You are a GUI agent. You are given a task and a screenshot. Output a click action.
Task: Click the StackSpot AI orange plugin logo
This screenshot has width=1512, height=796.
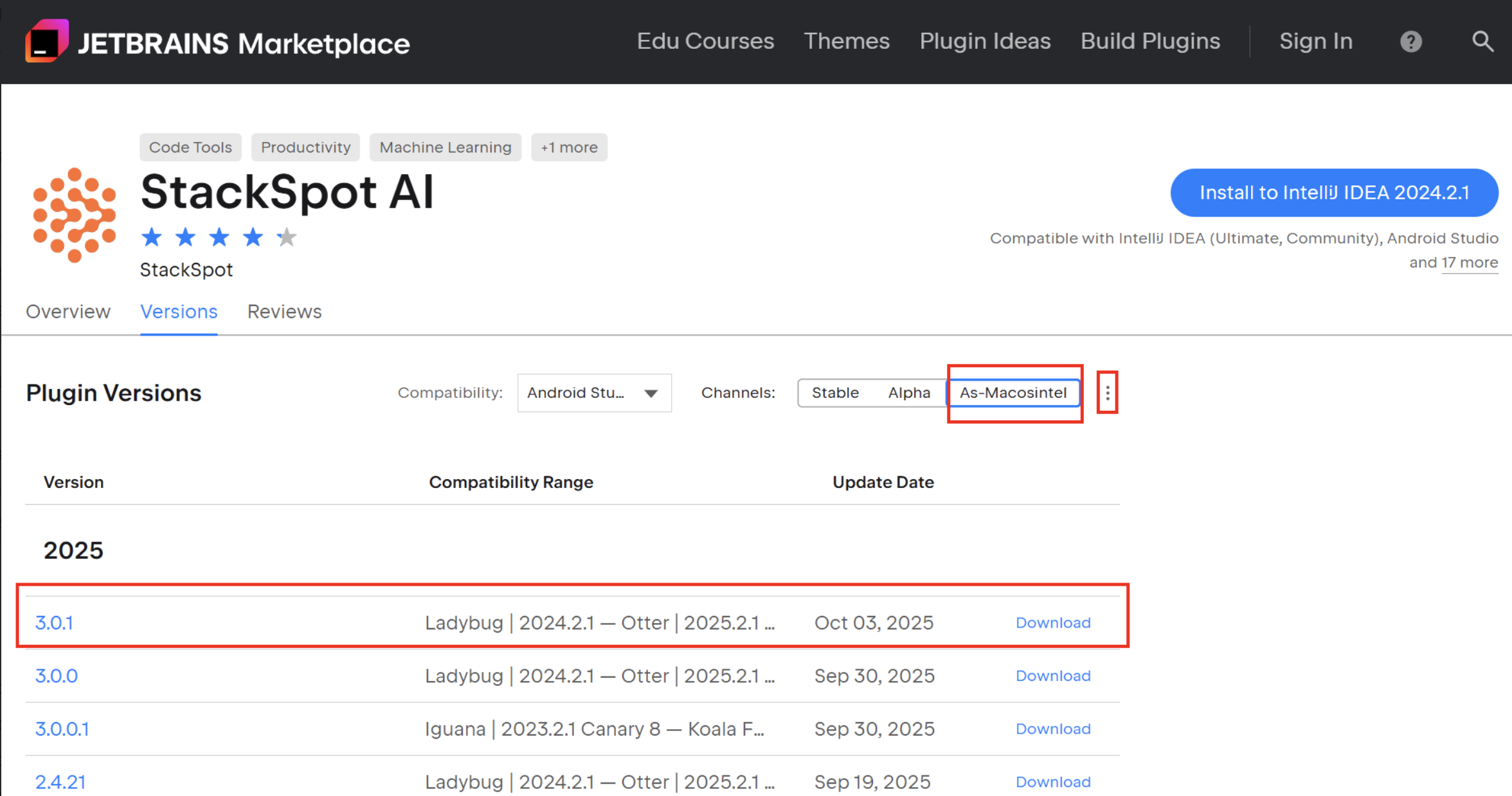click(x=75, y=215)
